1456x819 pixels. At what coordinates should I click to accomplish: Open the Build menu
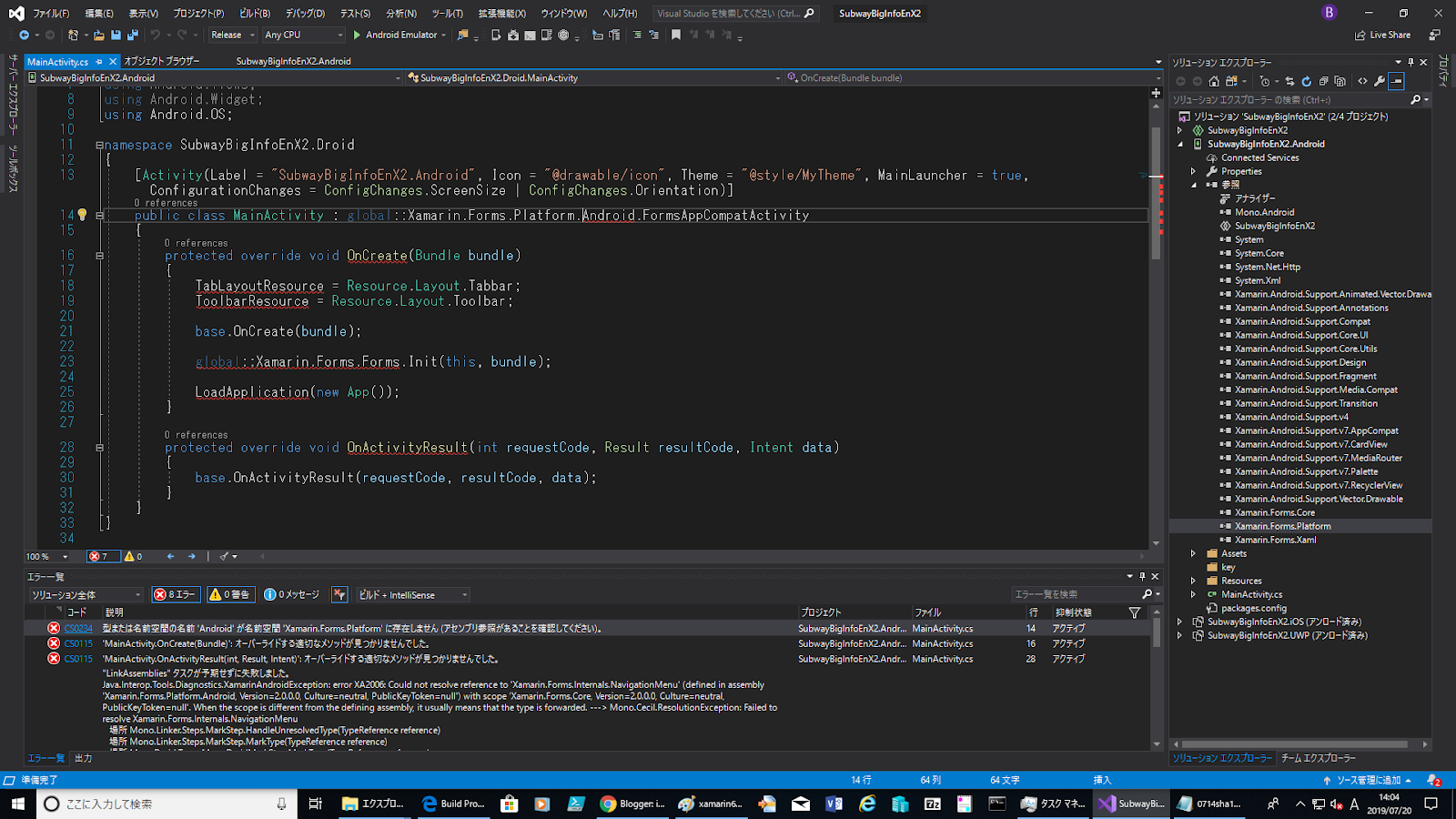pos(255,14)
